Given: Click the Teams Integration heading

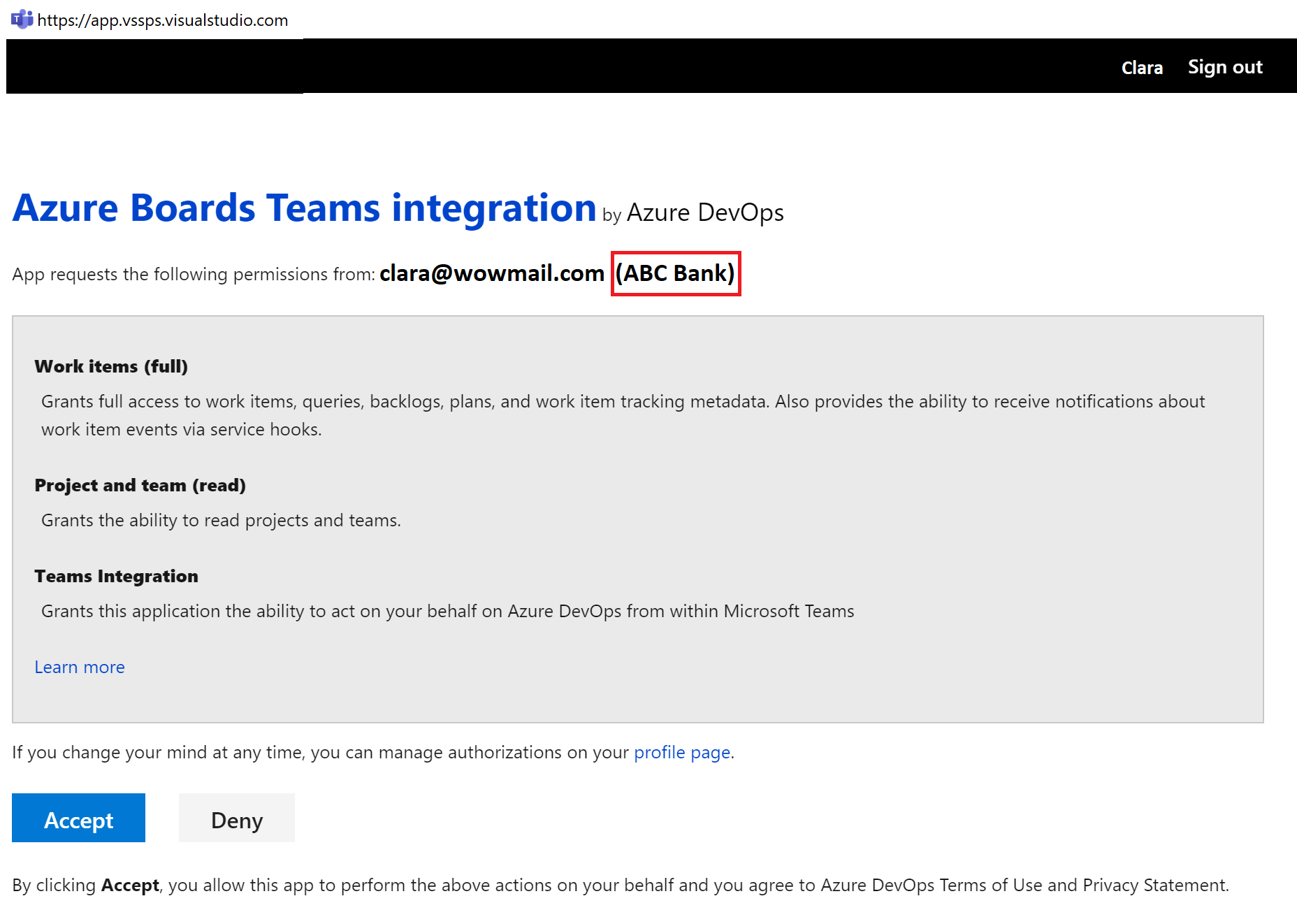Looking at the screenshot, I should pos(116,576).
